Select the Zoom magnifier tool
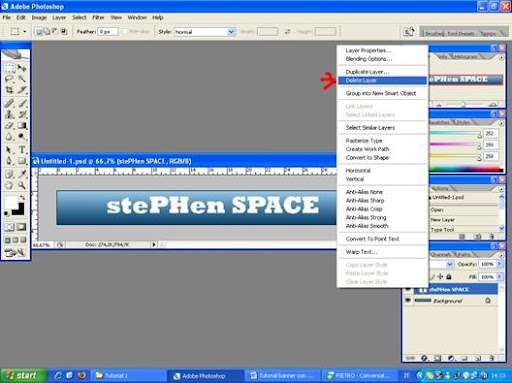The image size is (512, 383). [22, 185]
